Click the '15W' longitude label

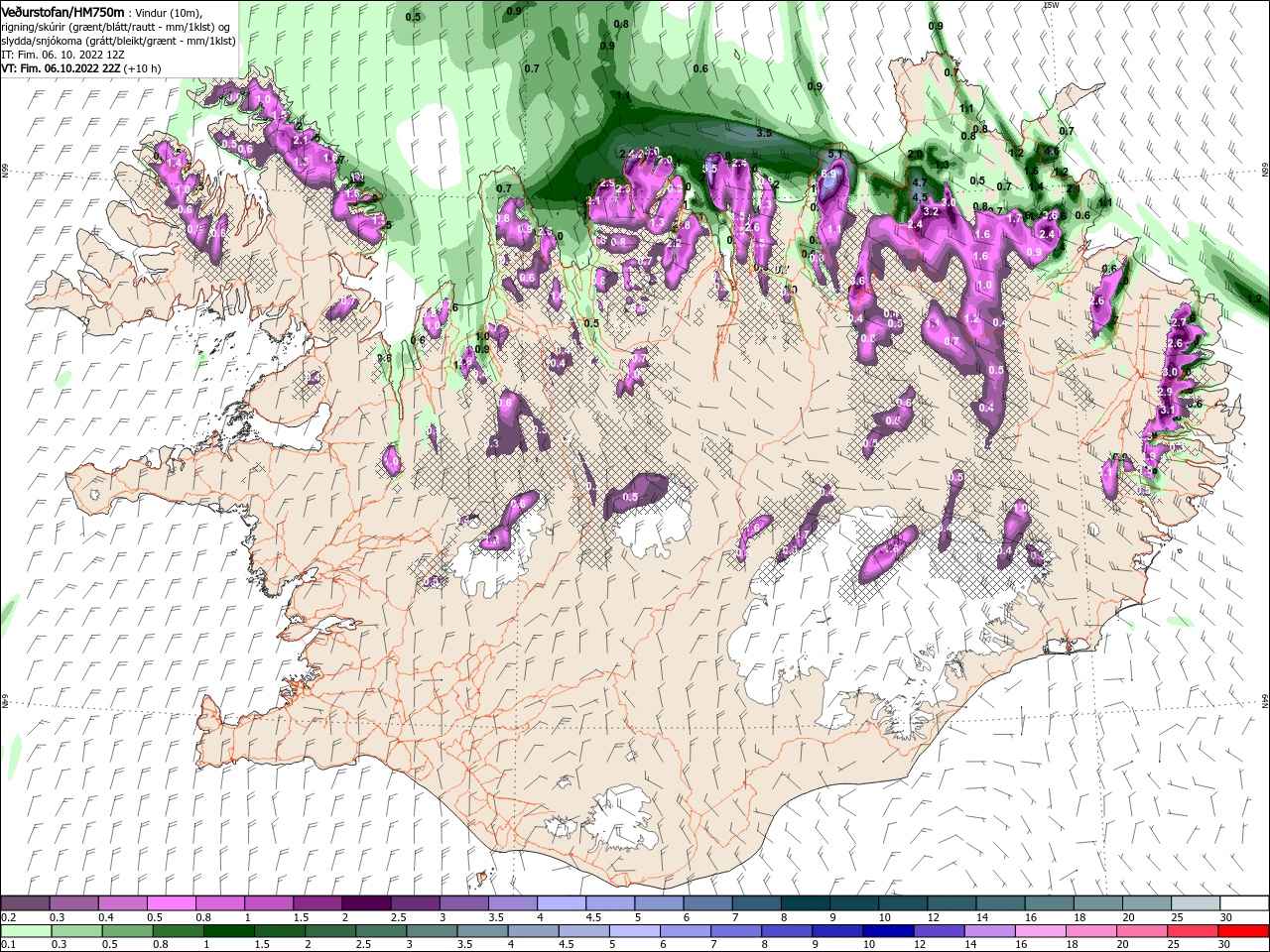point(1051,5)
